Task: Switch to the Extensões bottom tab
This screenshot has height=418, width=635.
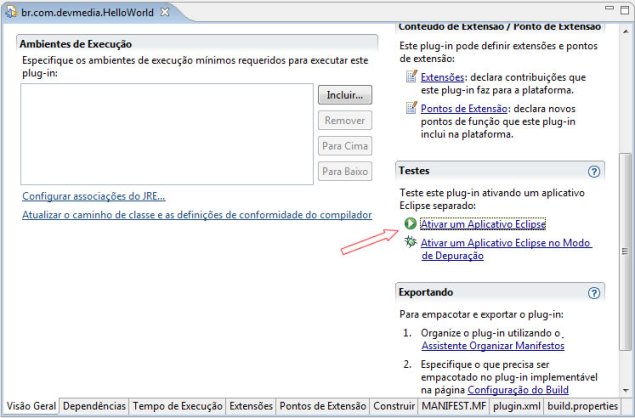Action: coord(251,406)
